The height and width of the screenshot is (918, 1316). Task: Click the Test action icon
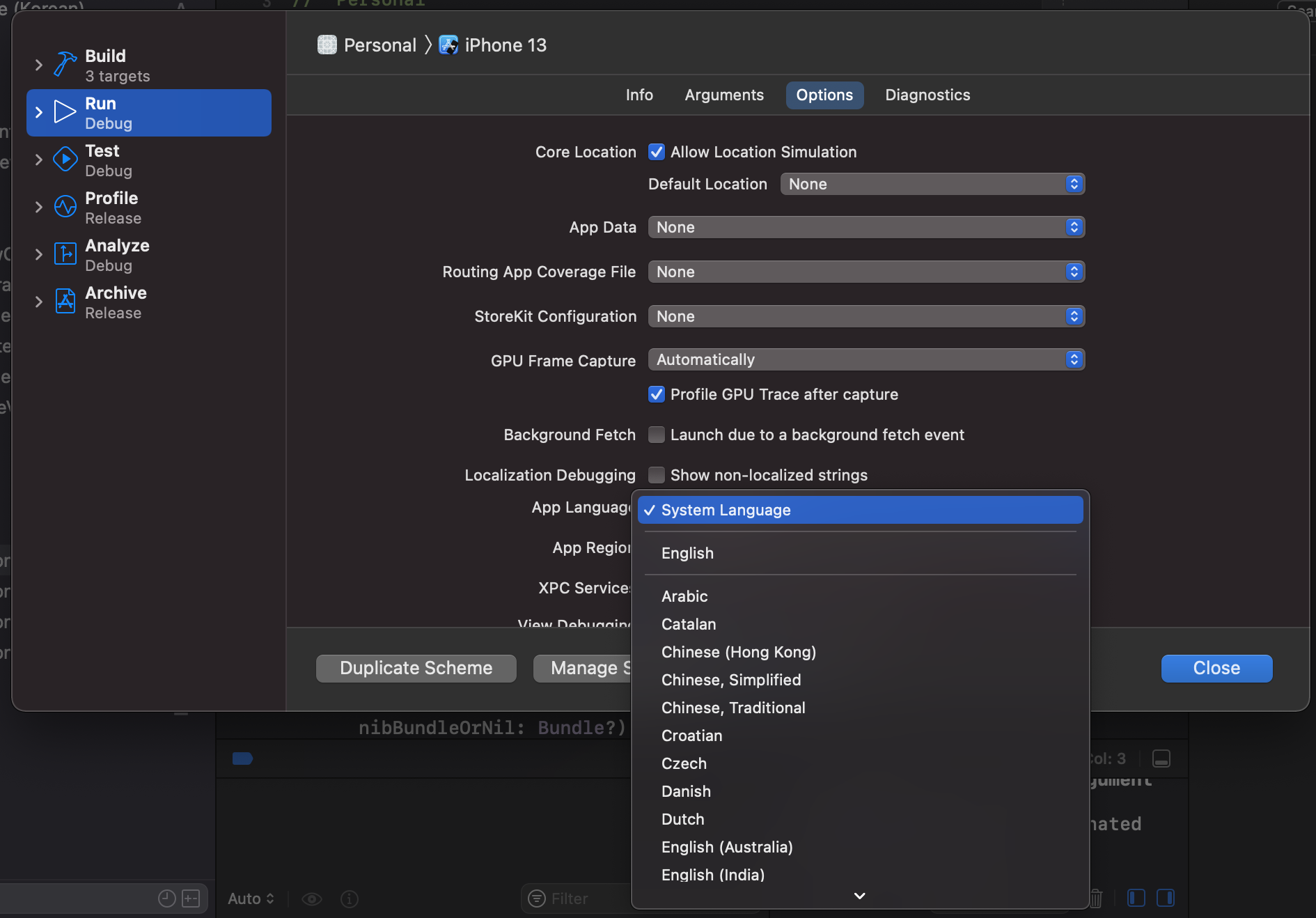[x=65, y=159]
